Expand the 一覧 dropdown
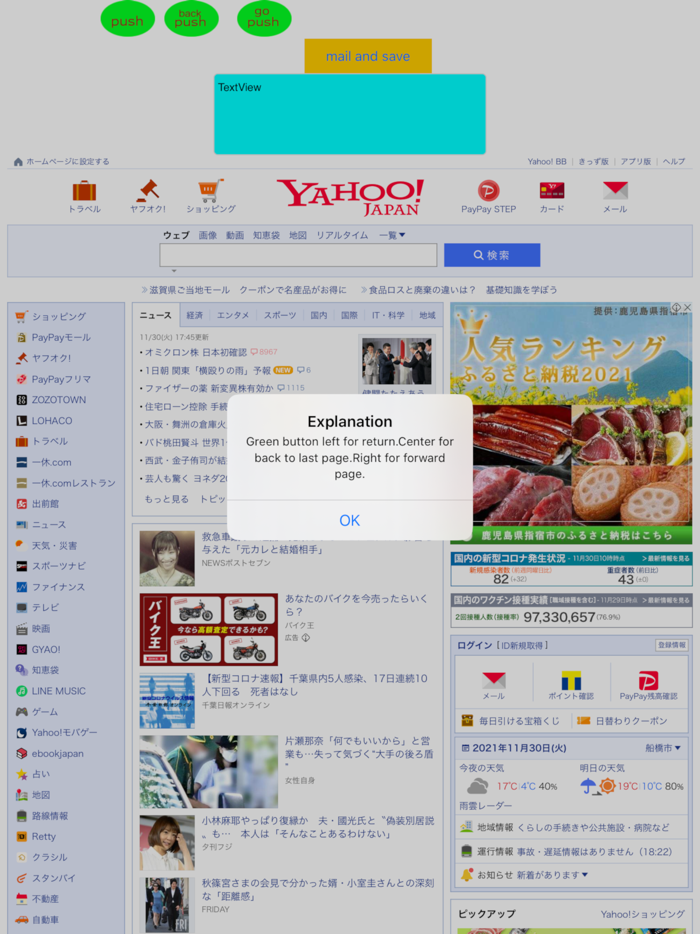The height and width of the screenshot is (934, 700). [392, 235]
